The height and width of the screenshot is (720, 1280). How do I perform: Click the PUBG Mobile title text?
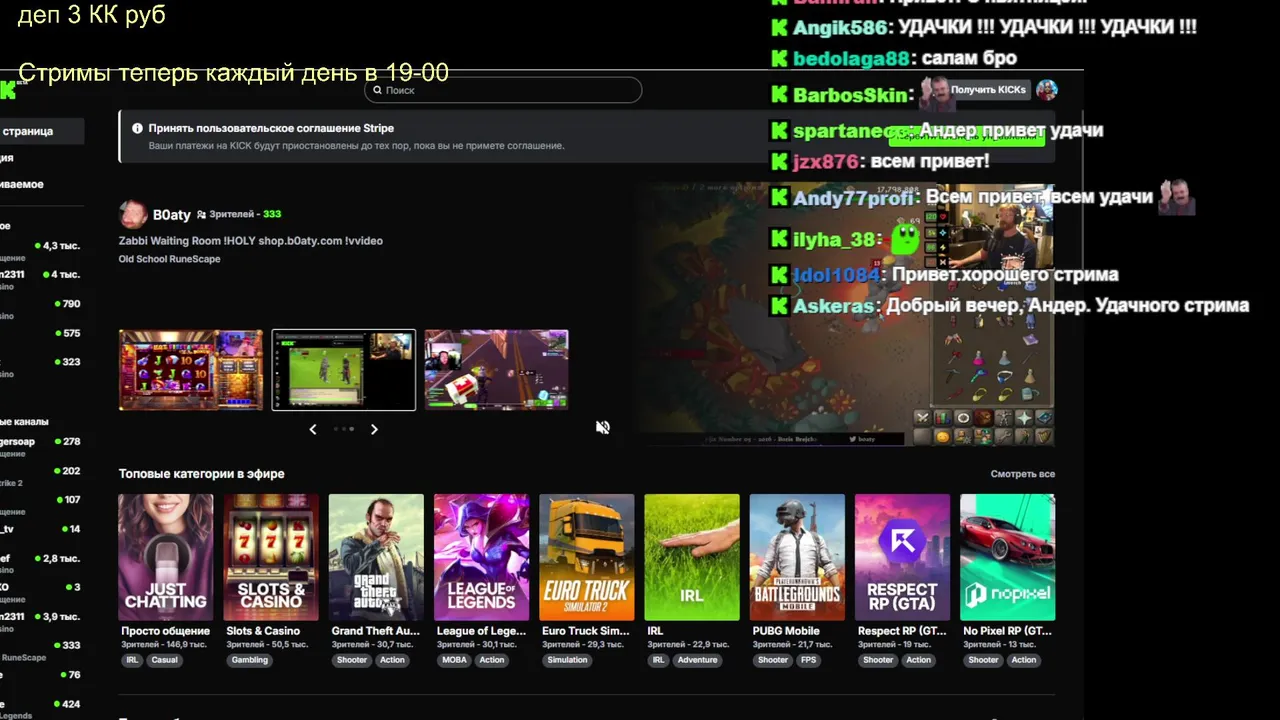[786, 631]
